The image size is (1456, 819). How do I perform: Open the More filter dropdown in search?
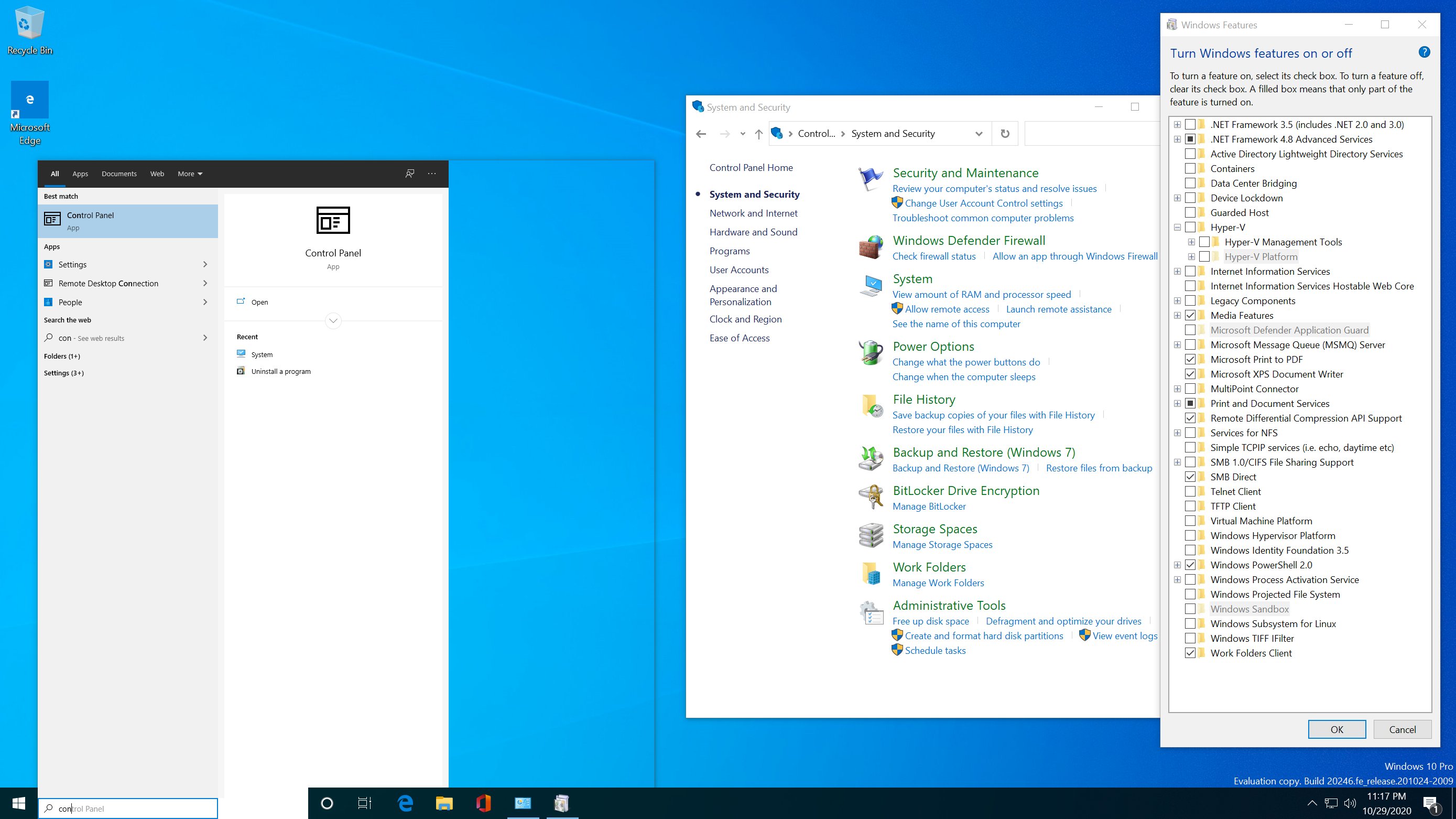pyautogui.click(x=190, y=174)
